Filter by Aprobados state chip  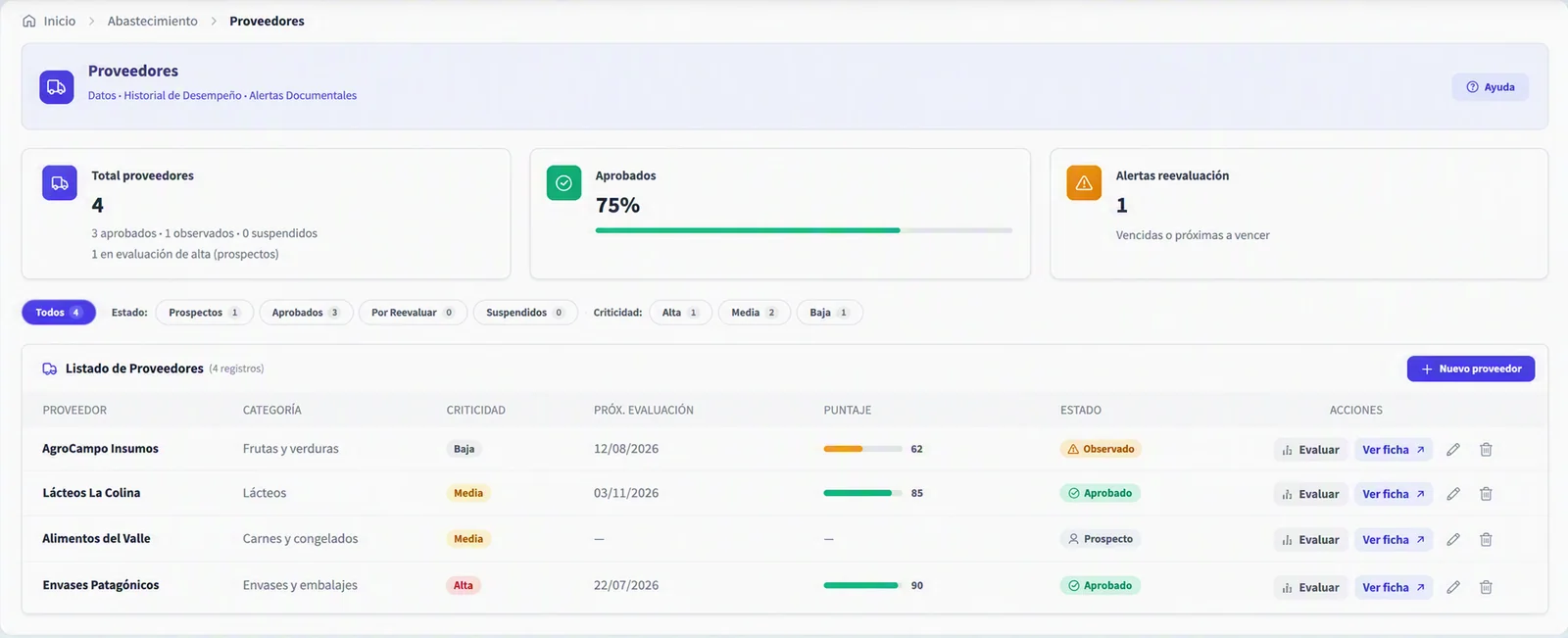click(x=306, y=313)
